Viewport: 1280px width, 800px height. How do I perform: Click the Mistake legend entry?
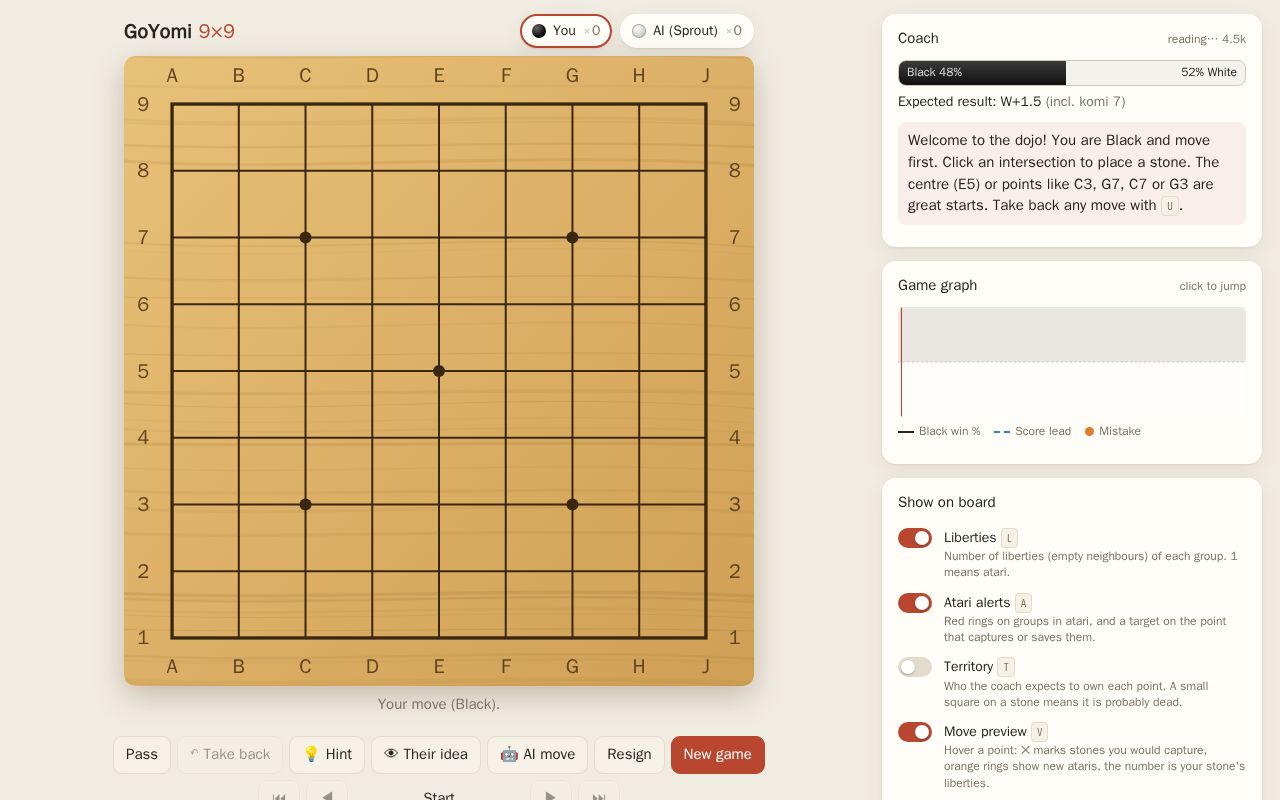pos(1113,431)
